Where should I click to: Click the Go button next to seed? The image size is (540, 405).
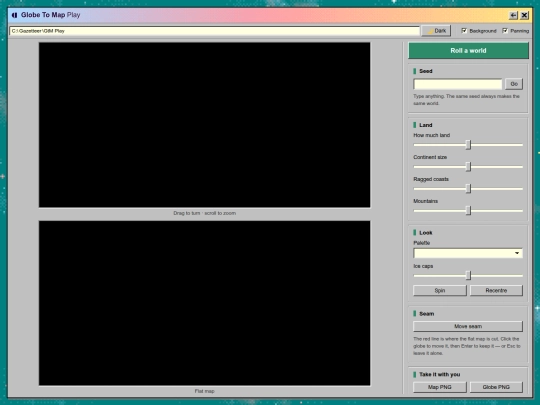click(x=514, y=84)
